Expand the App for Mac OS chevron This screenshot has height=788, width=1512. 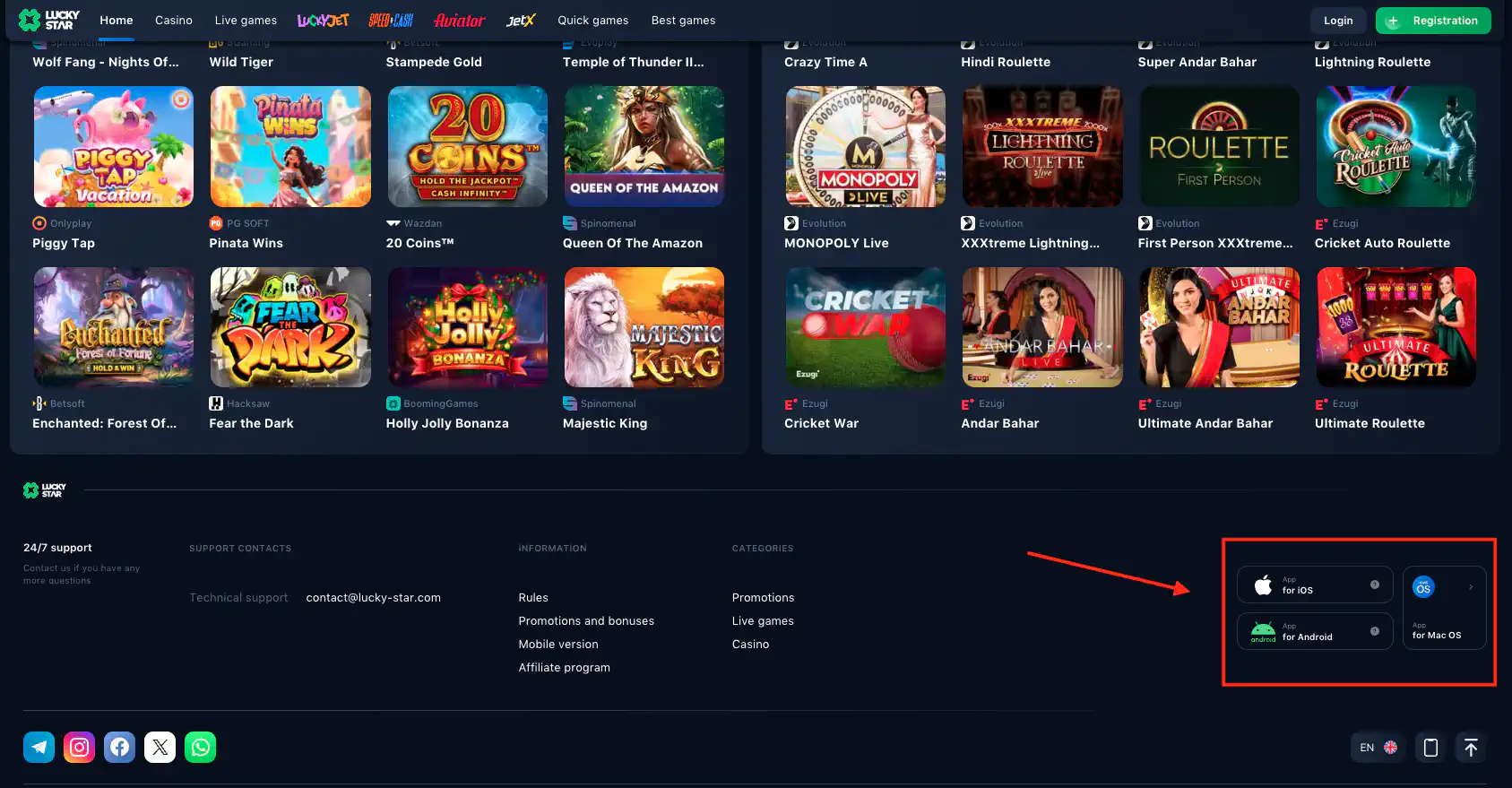(1470, 587)
